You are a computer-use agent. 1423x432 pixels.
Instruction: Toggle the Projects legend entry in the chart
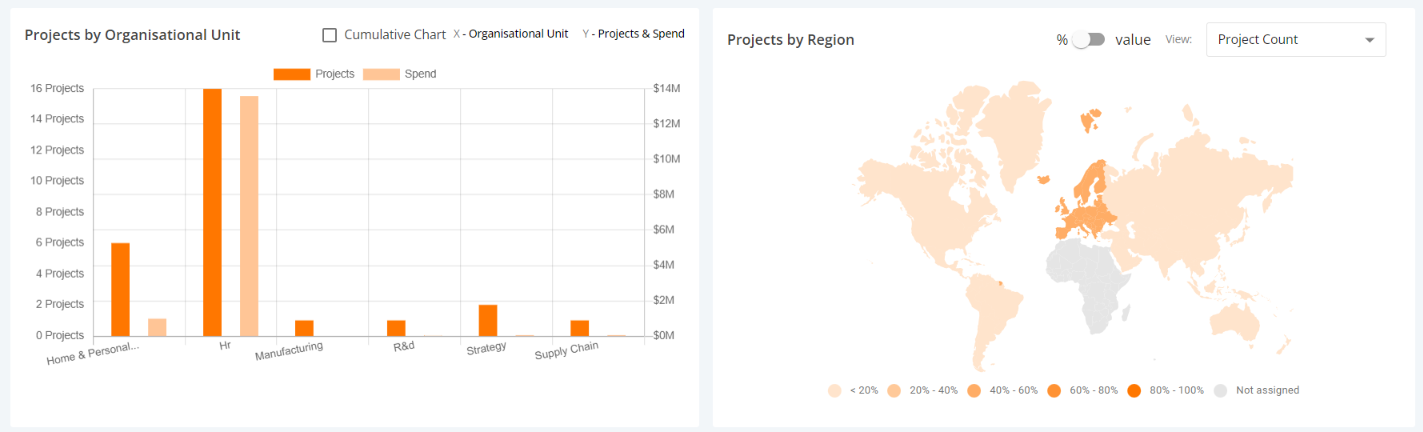(x=313, y=74)
